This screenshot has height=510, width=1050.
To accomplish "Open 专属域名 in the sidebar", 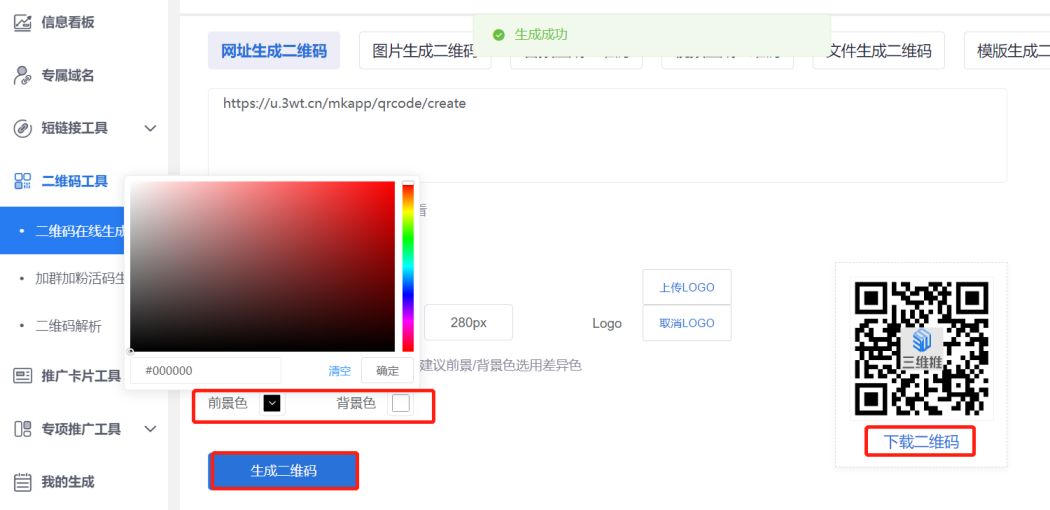I will point(68,76).
